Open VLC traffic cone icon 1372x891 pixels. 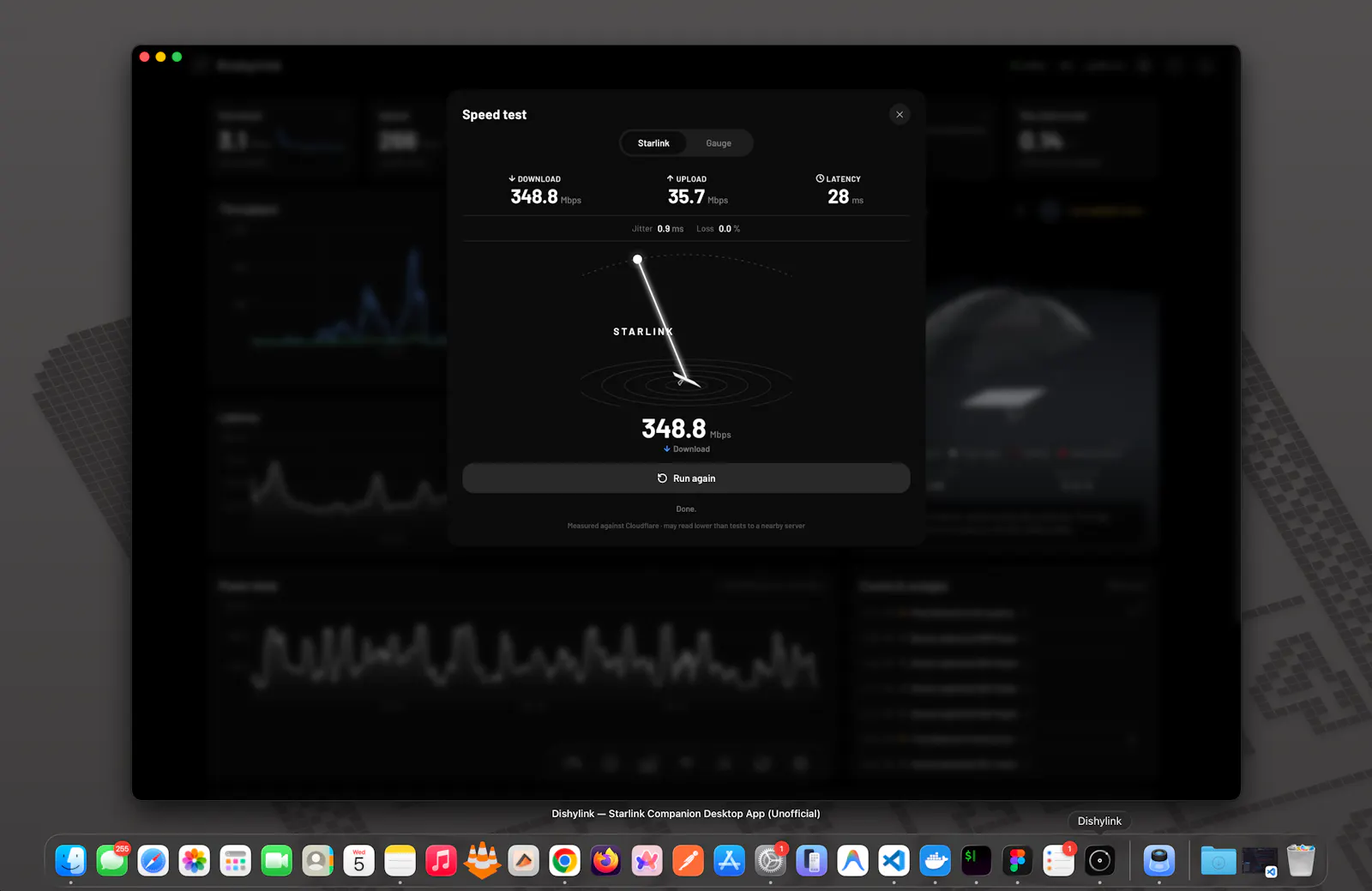pyautogui.click(x=483, y=861)
